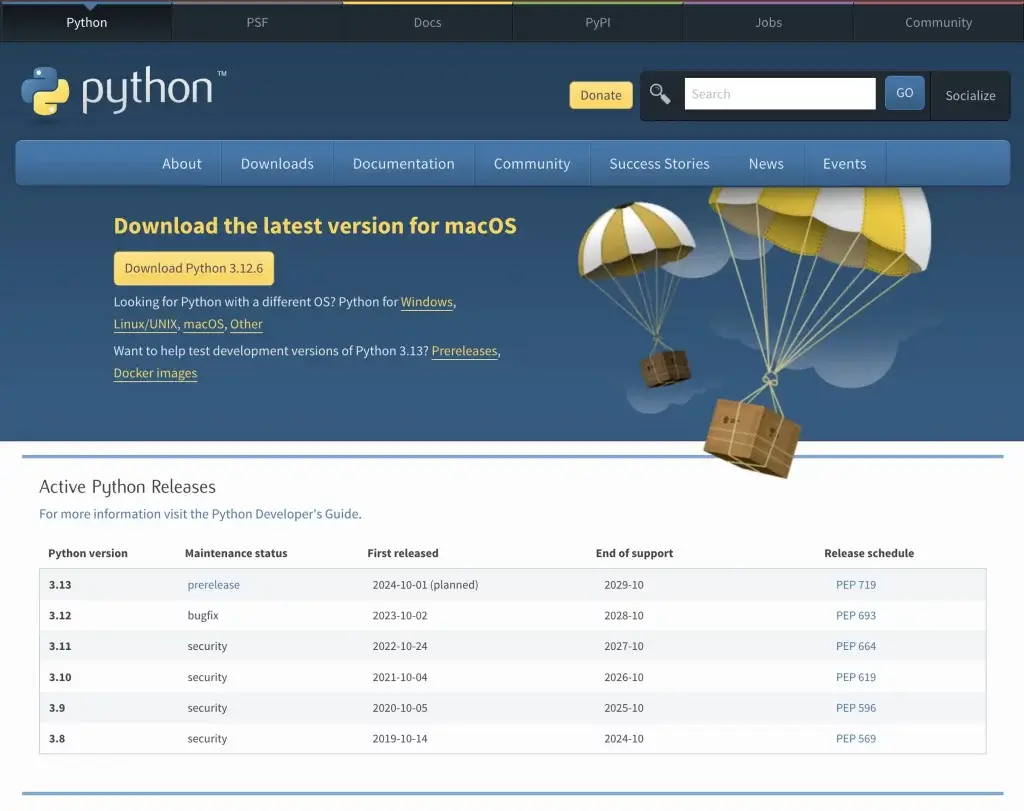Click inside the Search input field
The image size is (1024, 811).
click(x=780, y=93)
